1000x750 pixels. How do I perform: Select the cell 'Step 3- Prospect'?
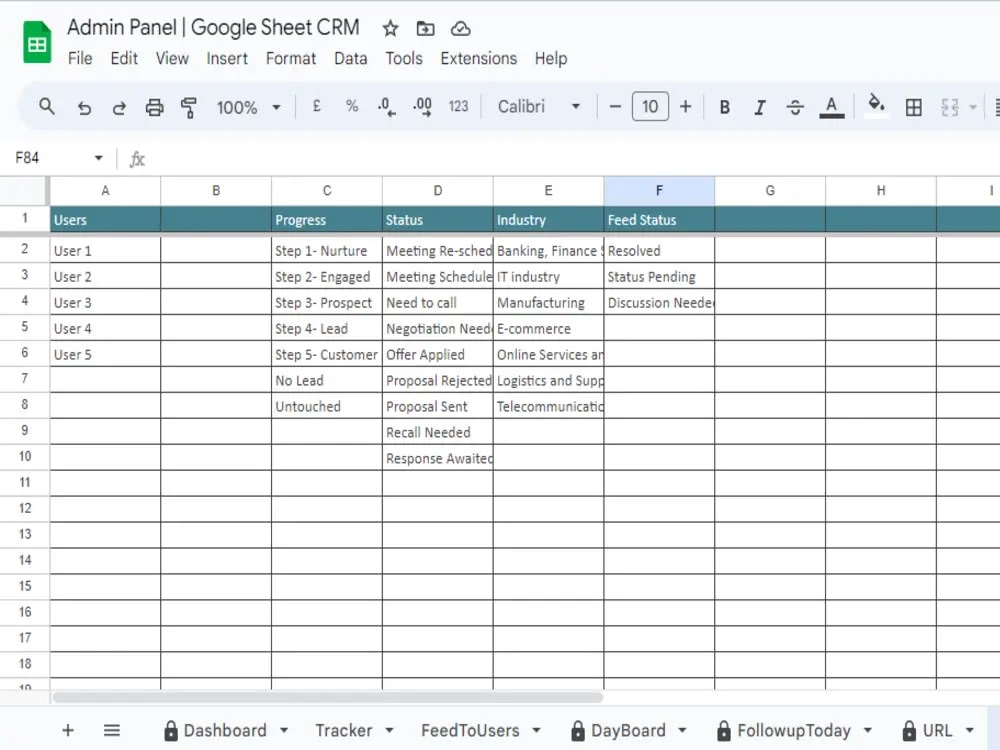point(327,302)
